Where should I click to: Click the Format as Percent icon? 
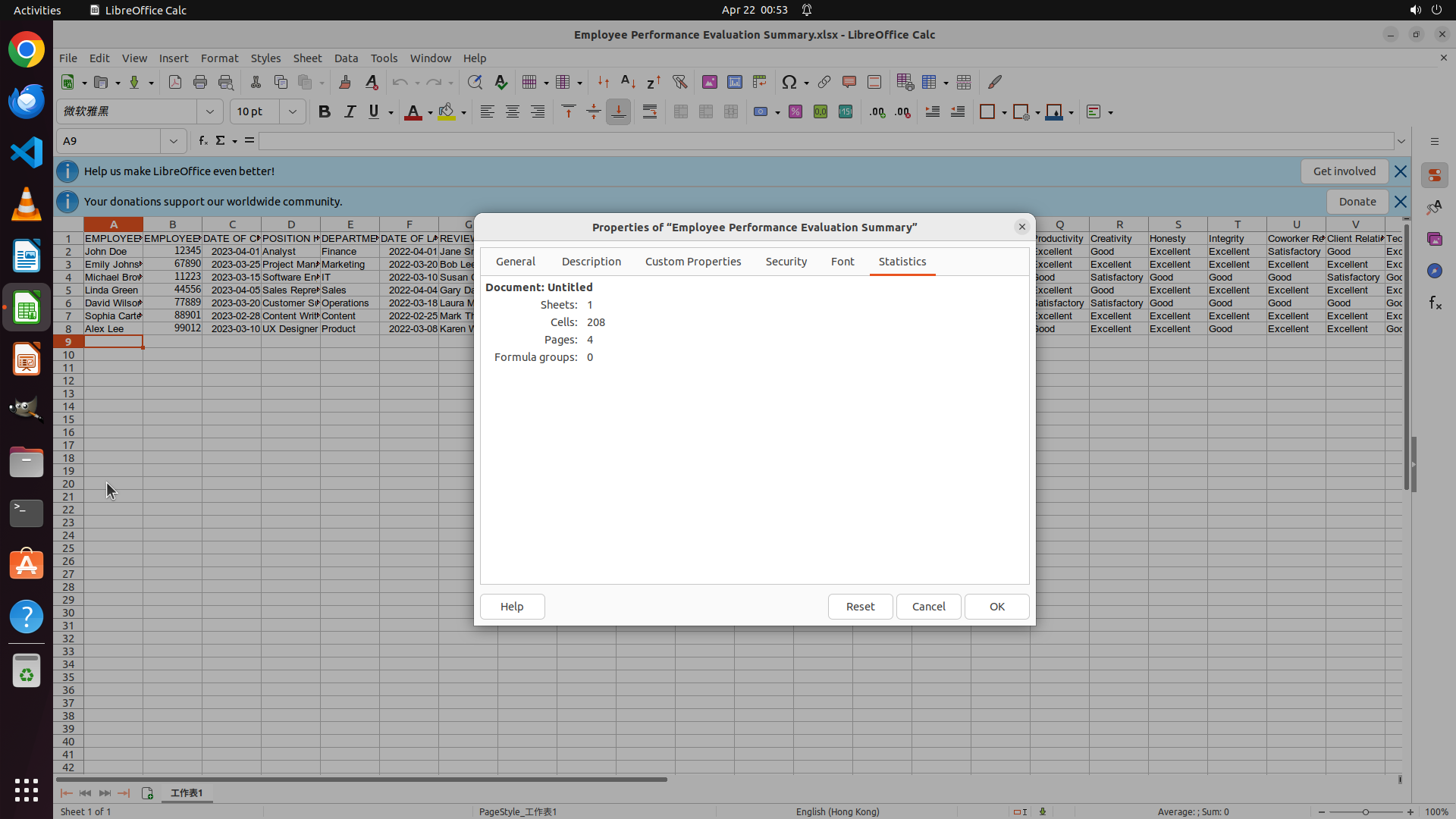pyautogui.click(x=795, y=111)
